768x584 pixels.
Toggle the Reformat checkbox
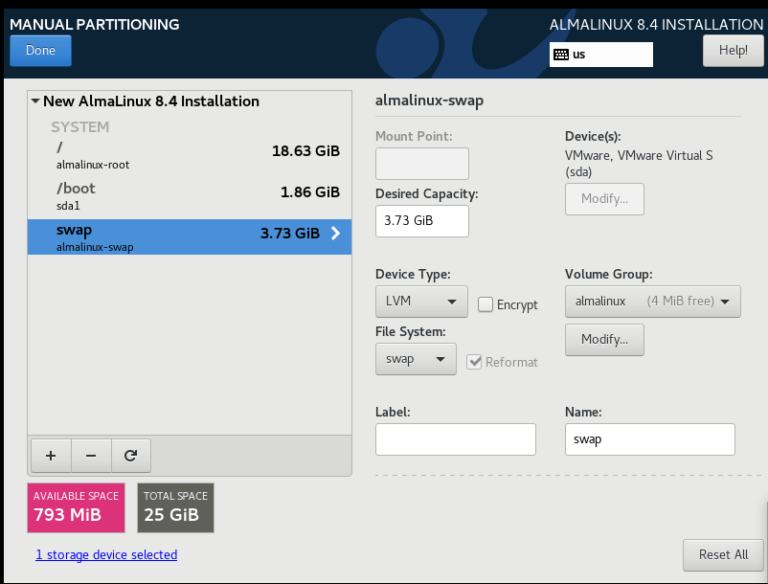[x=474, y=362]
